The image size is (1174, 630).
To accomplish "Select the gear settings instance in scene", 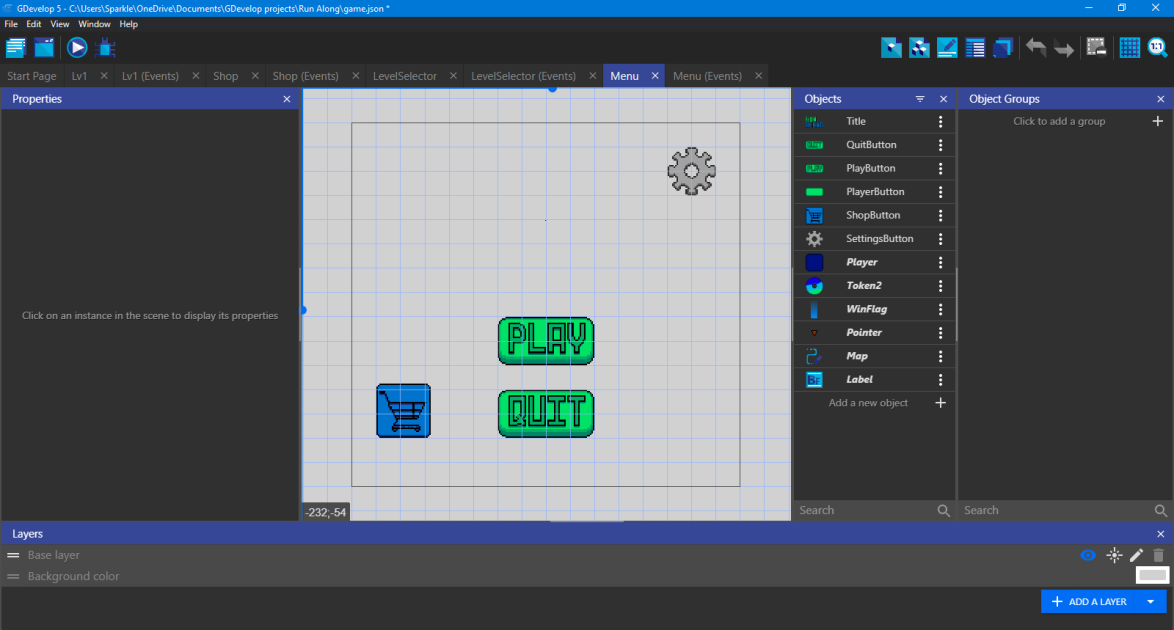I will pyautogui.click(x=691, y=172).
